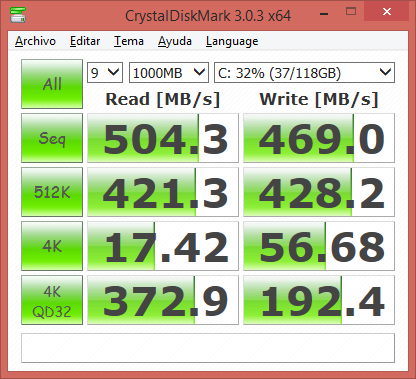Viewport: 416px width, 379px height.
Task: Open the Archivo menu
Action: [35, 41]
